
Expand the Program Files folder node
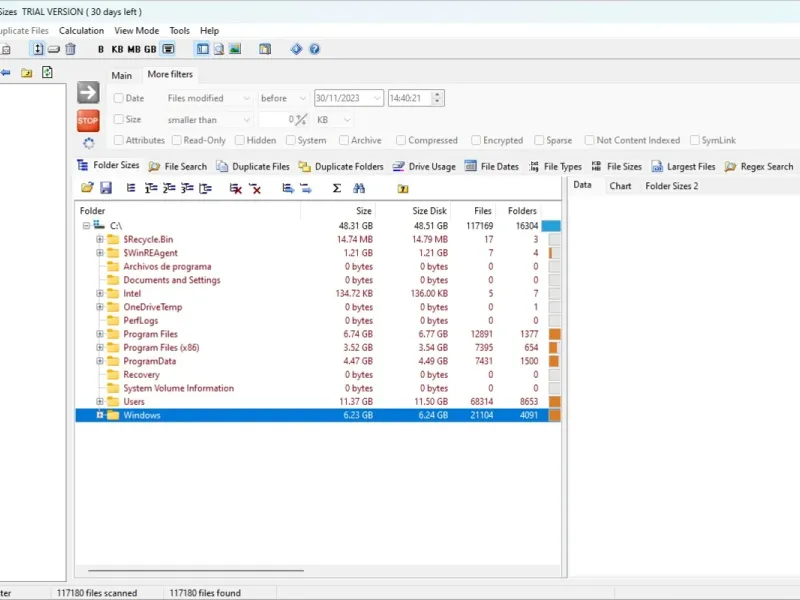pos(100,334)
